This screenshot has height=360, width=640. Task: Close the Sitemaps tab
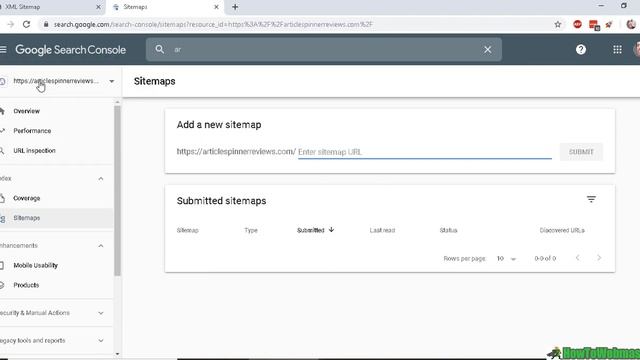click(216, 7)
